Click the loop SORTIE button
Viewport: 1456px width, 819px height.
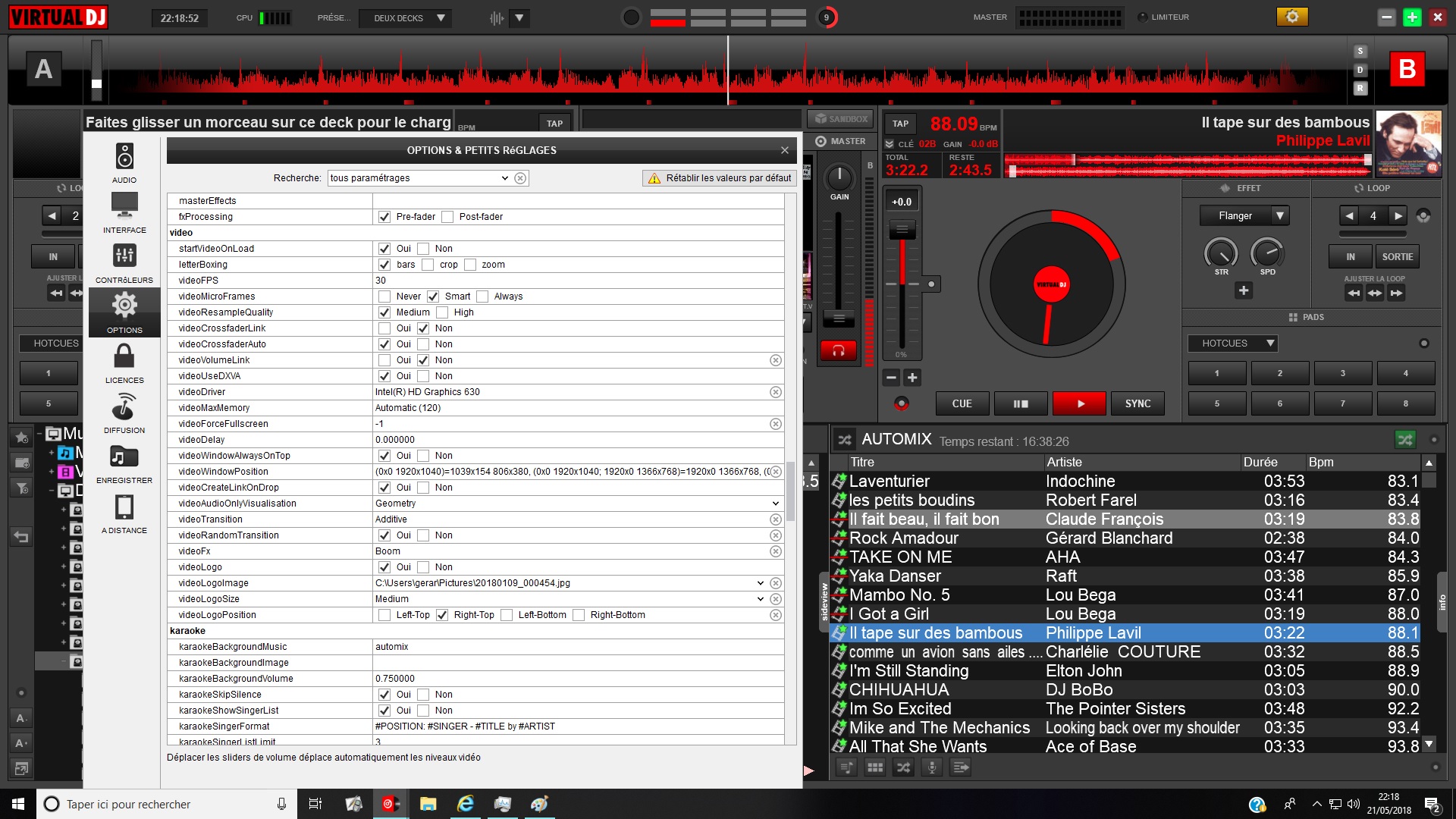[x=1397, y=257]
